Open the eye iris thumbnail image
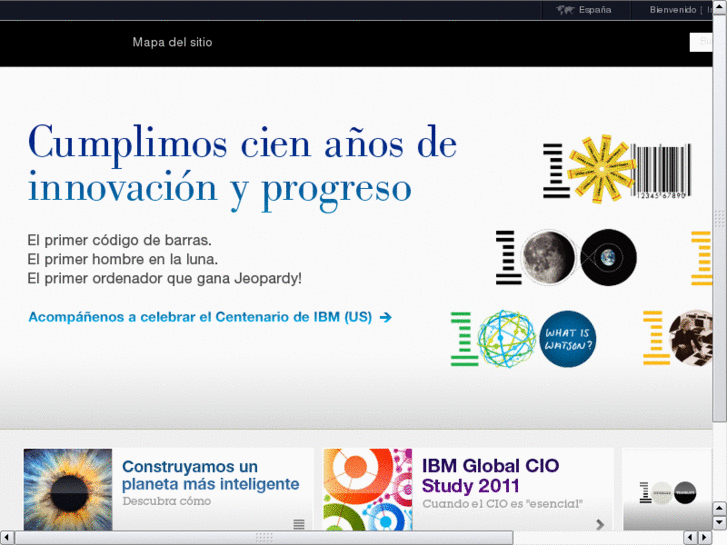Viewport: 727px width, 545px height. coord(68,489)
